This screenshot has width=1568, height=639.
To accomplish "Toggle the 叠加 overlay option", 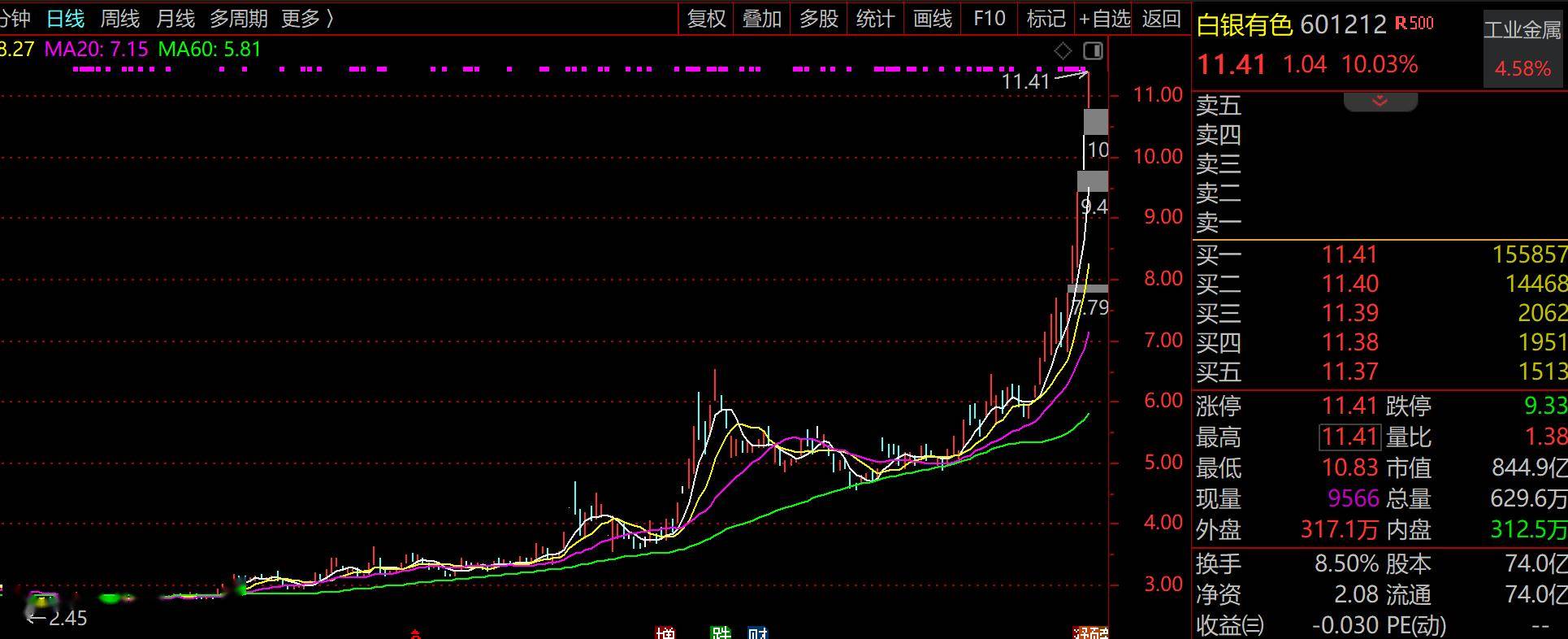I will tap(761, 19).
